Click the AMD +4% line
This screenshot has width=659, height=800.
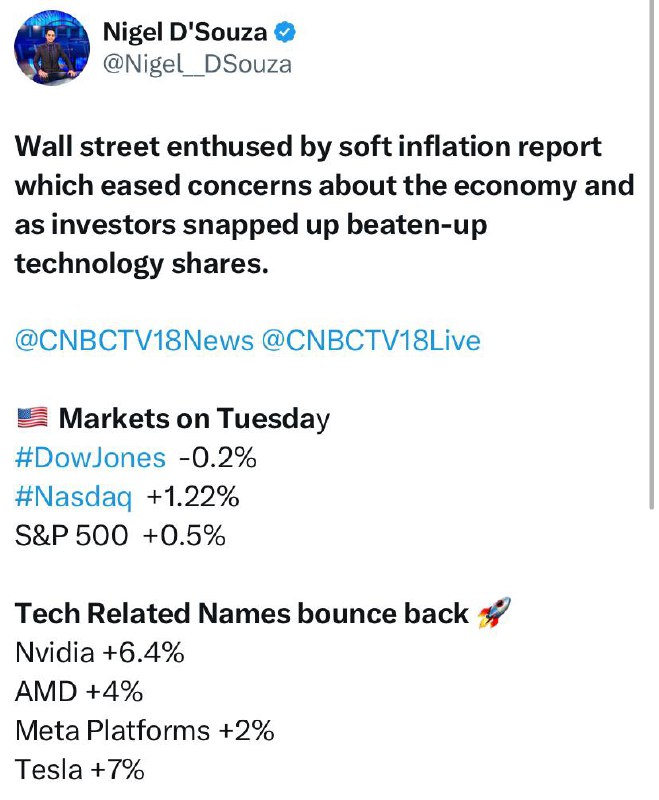click(x=79, y=692)
